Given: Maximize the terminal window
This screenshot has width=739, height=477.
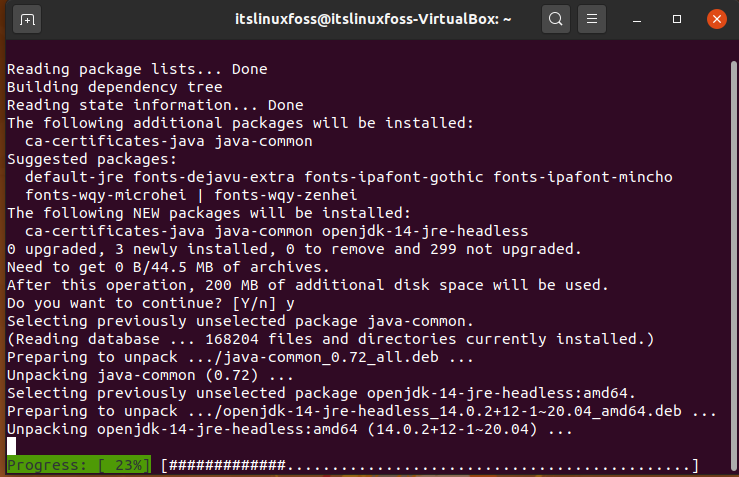Looking at the screenshot, I should point(677,19).
